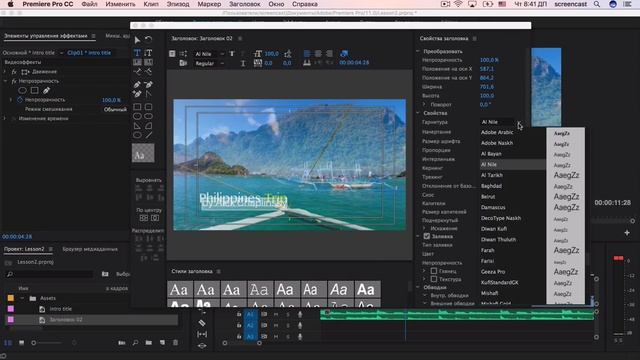Screen dimensions: 640x360
Task: Click the font size value 100,0 in toolbar
Action: 271,54
